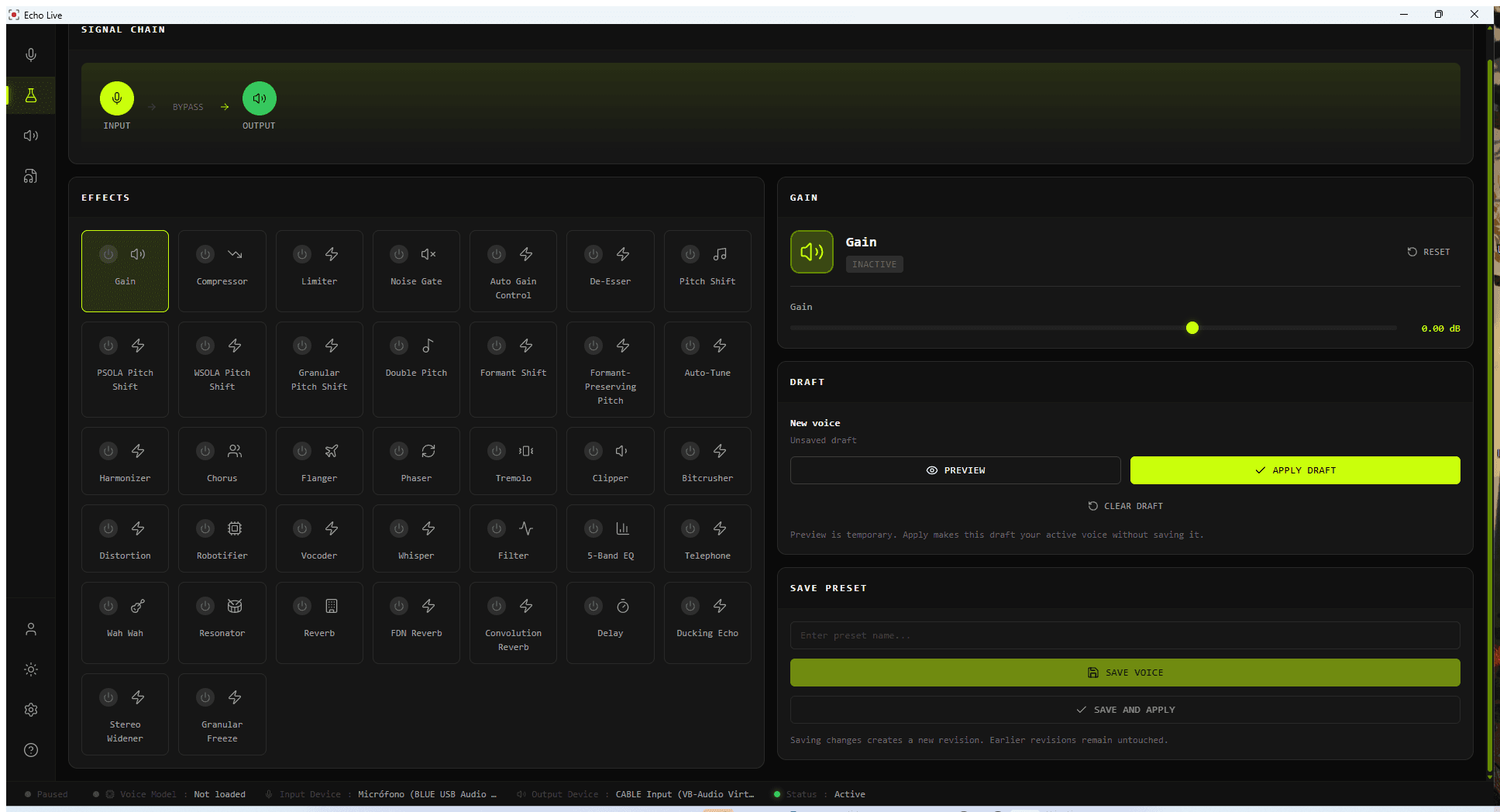Image resolution: width=1500 pixels, height=812 pixels.
Task: Click the Input Device status bar entry
Action: [x=381, y=794]
